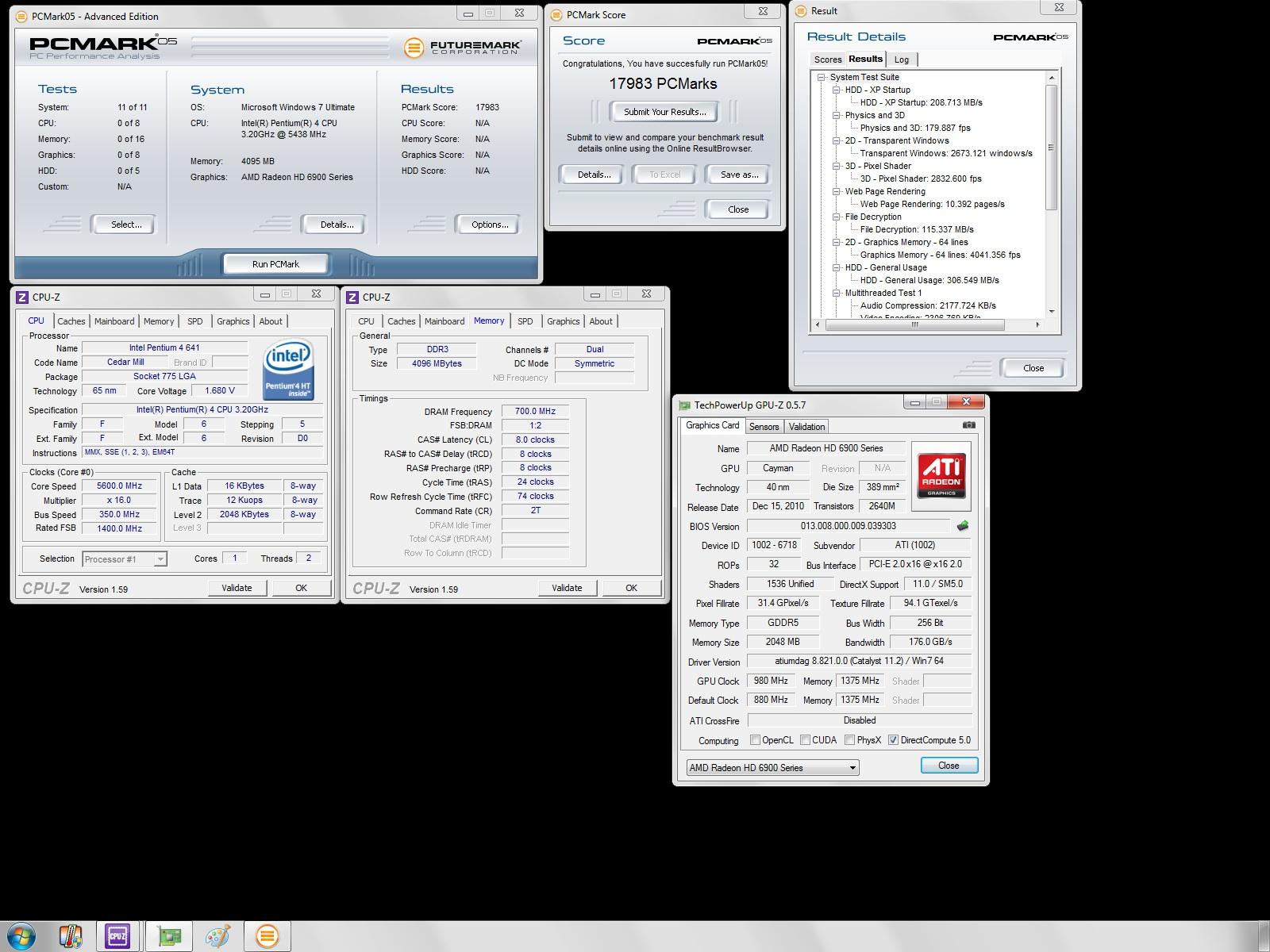Select 'Audio Compression: 2177.724 KB/s' row
1270x952 pixels.
tap(928, 305)
